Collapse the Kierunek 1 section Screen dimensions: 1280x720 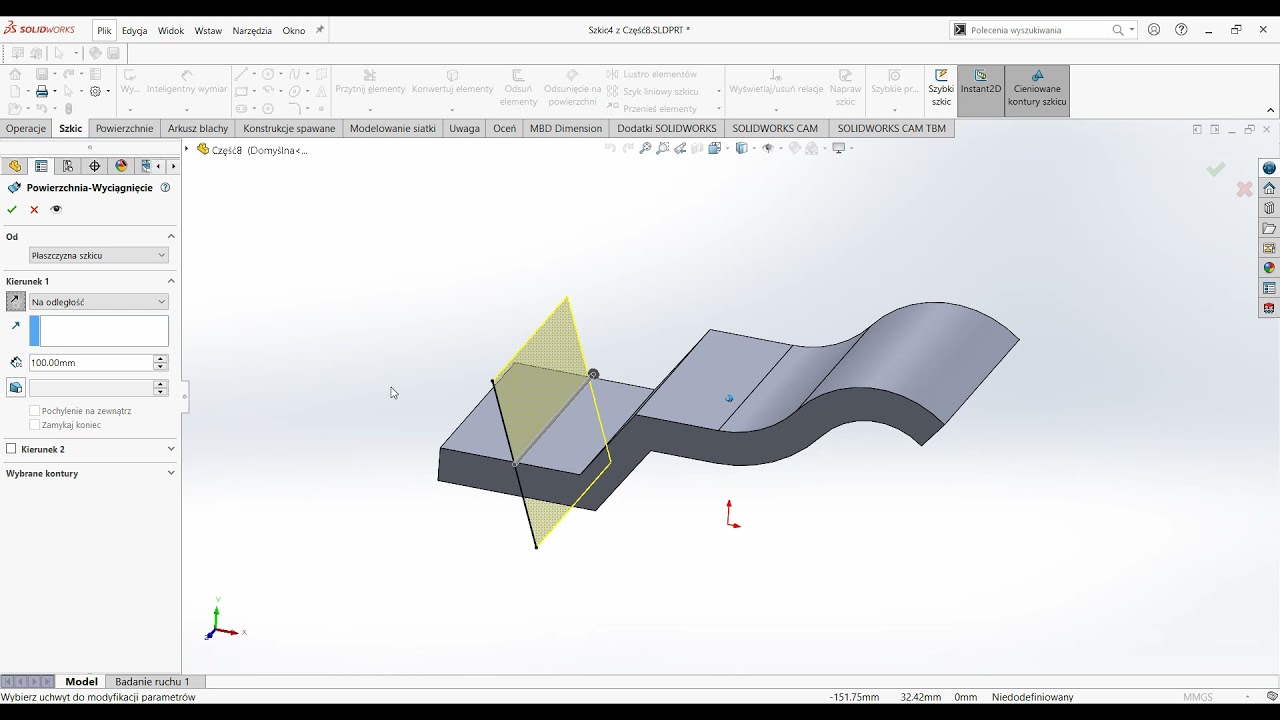[x=171, y=281]
